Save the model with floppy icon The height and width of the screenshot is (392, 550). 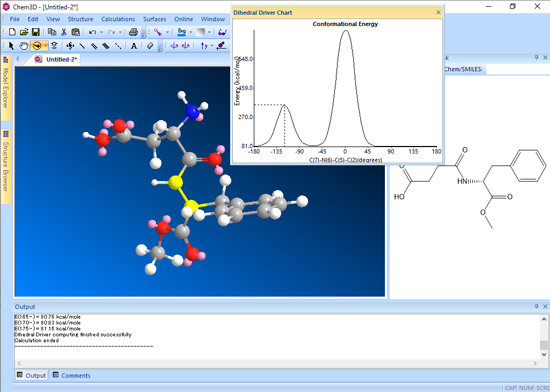35,32
